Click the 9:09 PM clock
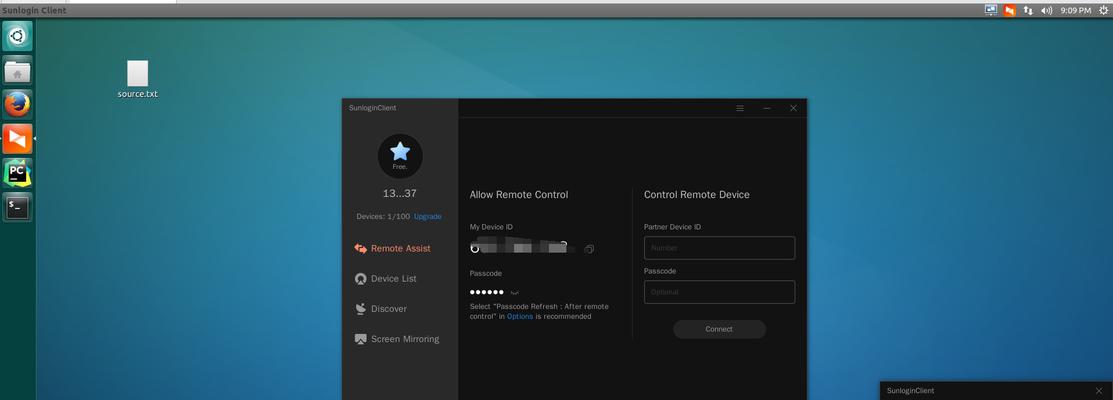The image size is (1113, 400). (1075, 11)
